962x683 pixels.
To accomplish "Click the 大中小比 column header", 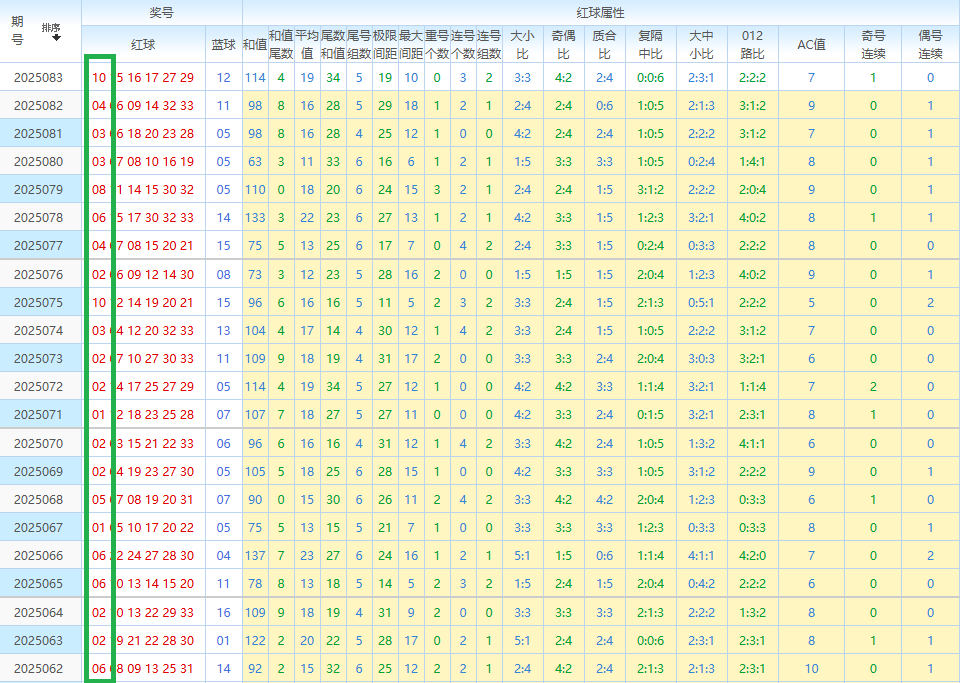I will [701, 45].
